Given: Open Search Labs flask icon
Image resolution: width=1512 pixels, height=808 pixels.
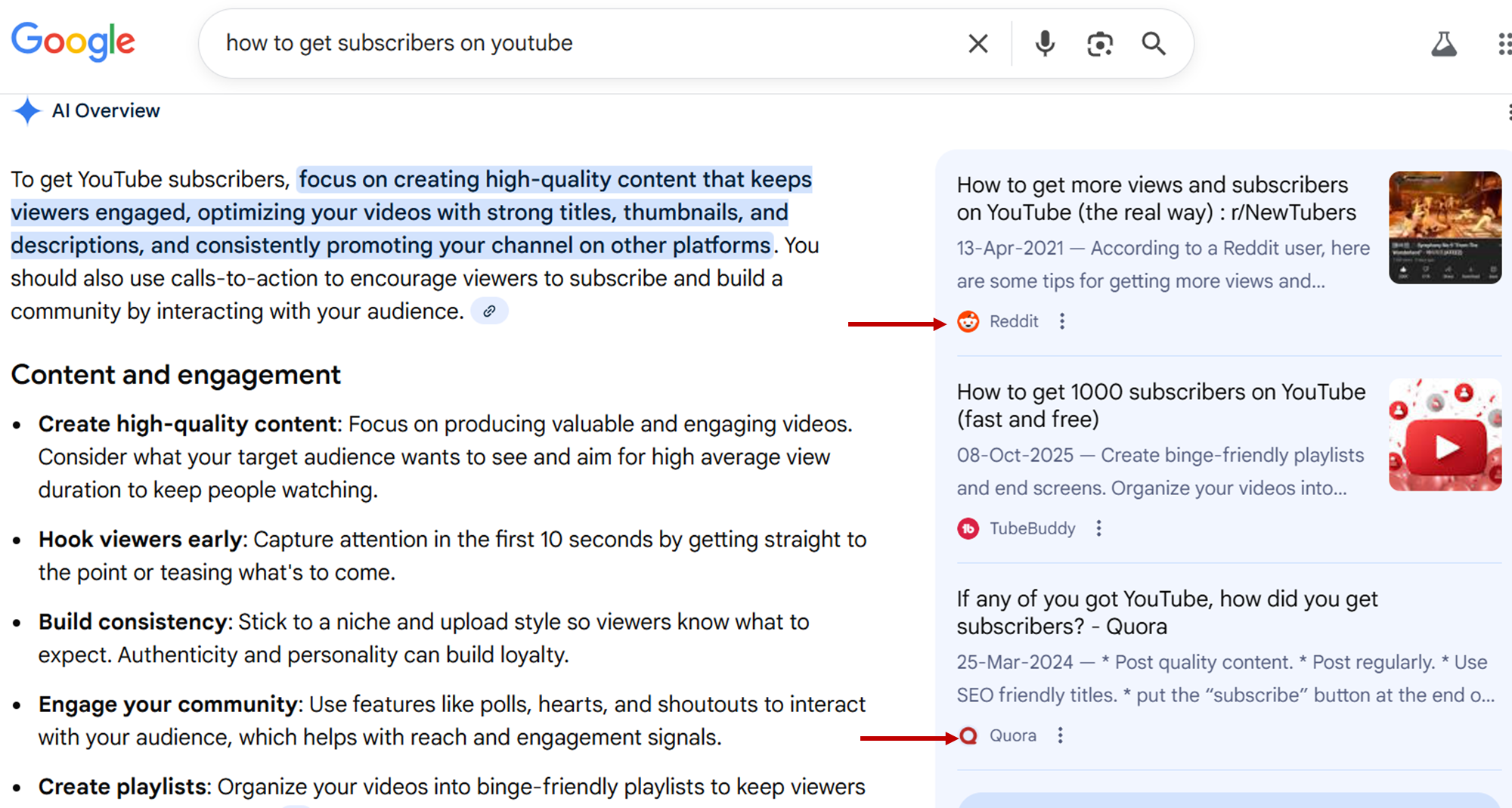Looking at the screenshot, I should point(1444,44).
